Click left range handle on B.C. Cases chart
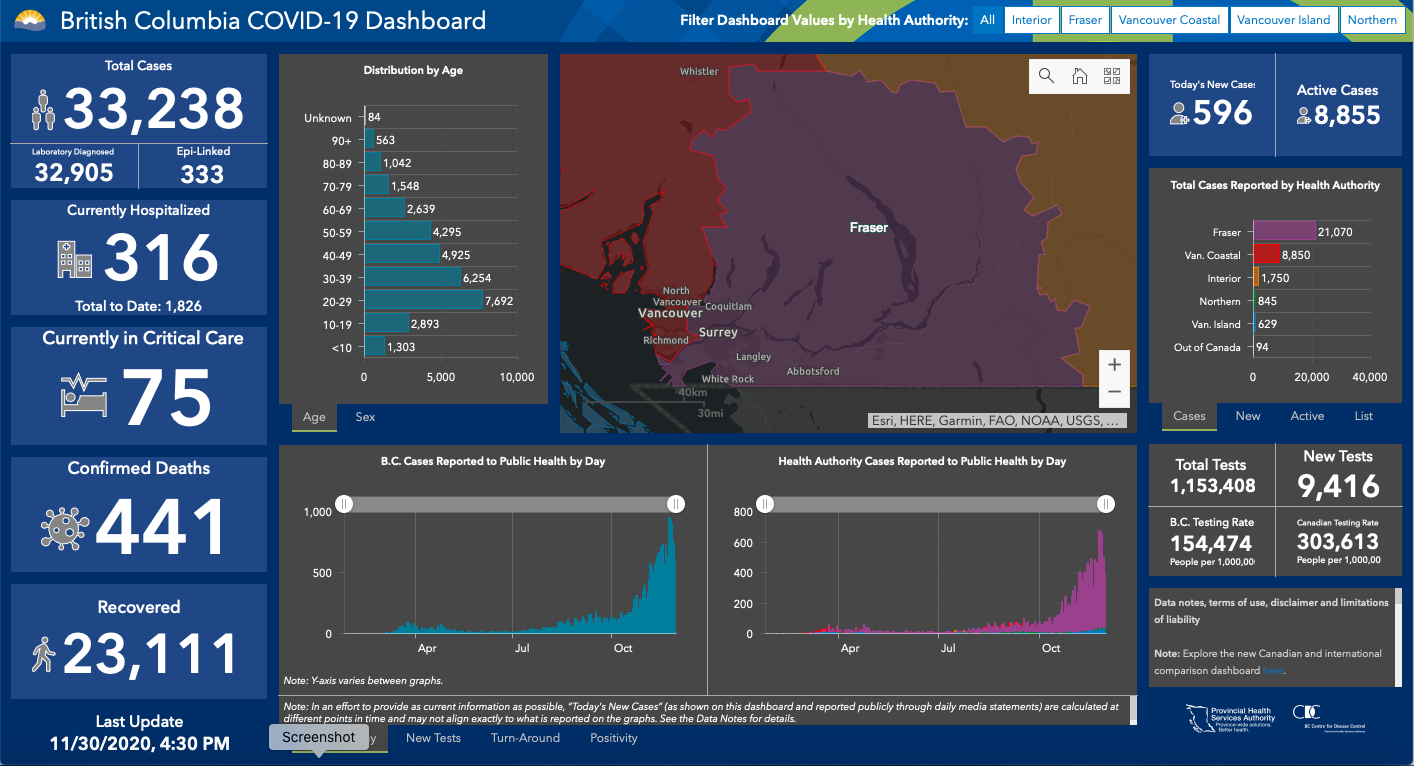The width and height of the screenshot is (1414, 766). click(343, 504)
